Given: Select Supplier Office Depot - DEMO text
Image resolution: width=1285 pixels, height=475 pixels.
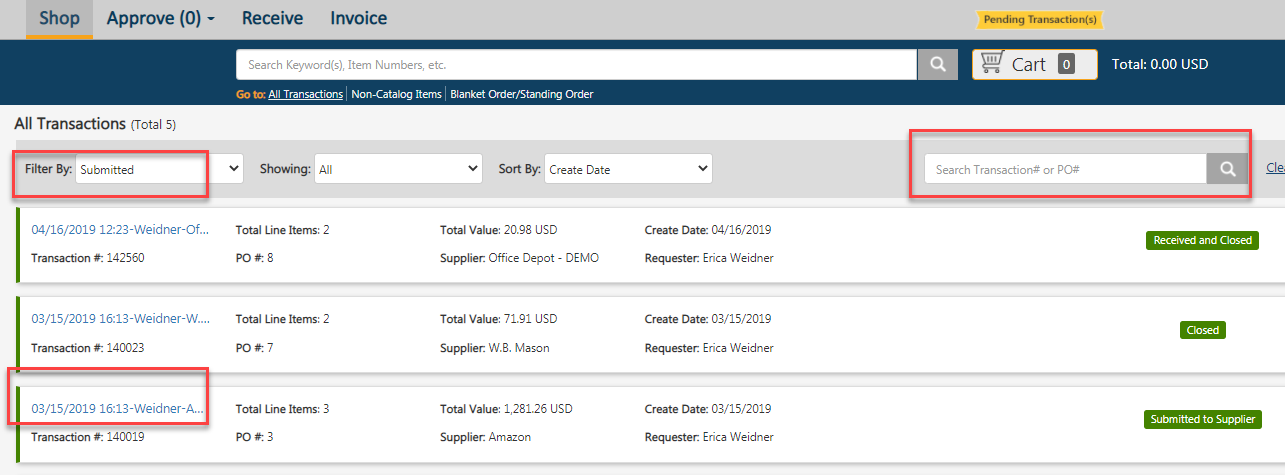Looking at the screenshot, I should (519, 258).
